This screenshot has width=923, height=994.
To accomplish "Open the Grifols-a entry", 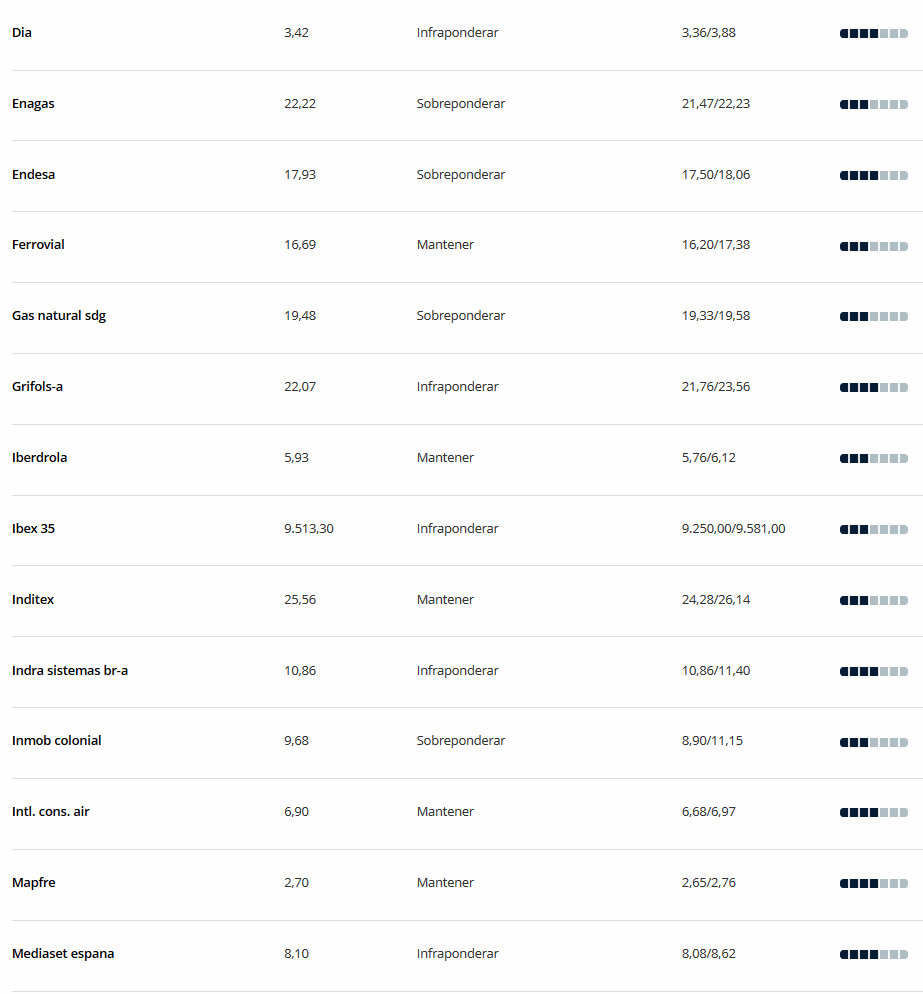I will coord(37,387).
